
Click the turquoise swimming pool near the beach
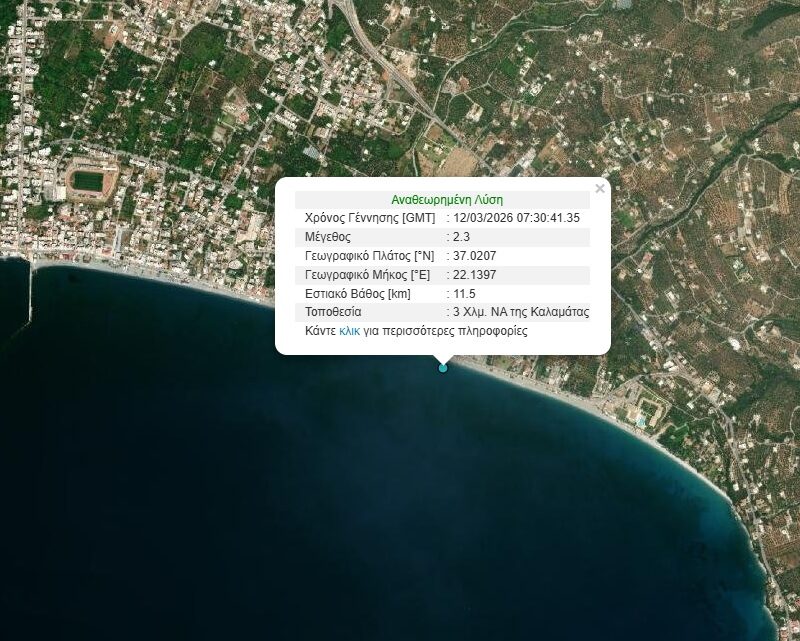[640, 423]
